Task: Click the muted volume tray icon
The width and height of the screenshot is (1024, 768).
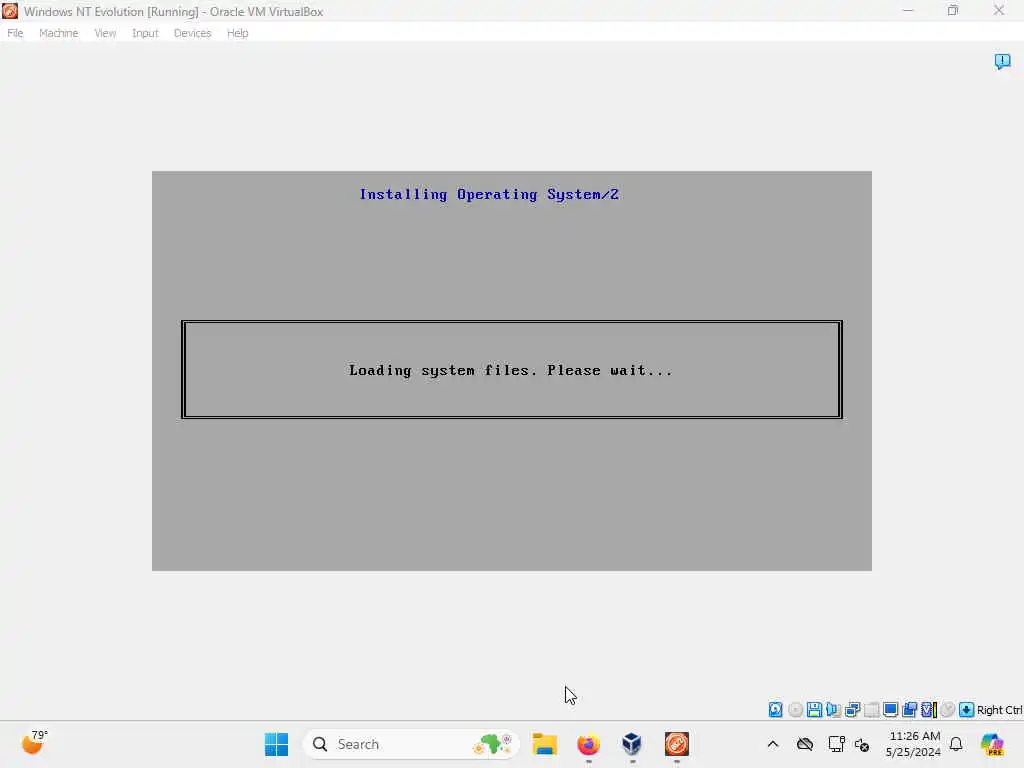Action: (x=862, y=744)
